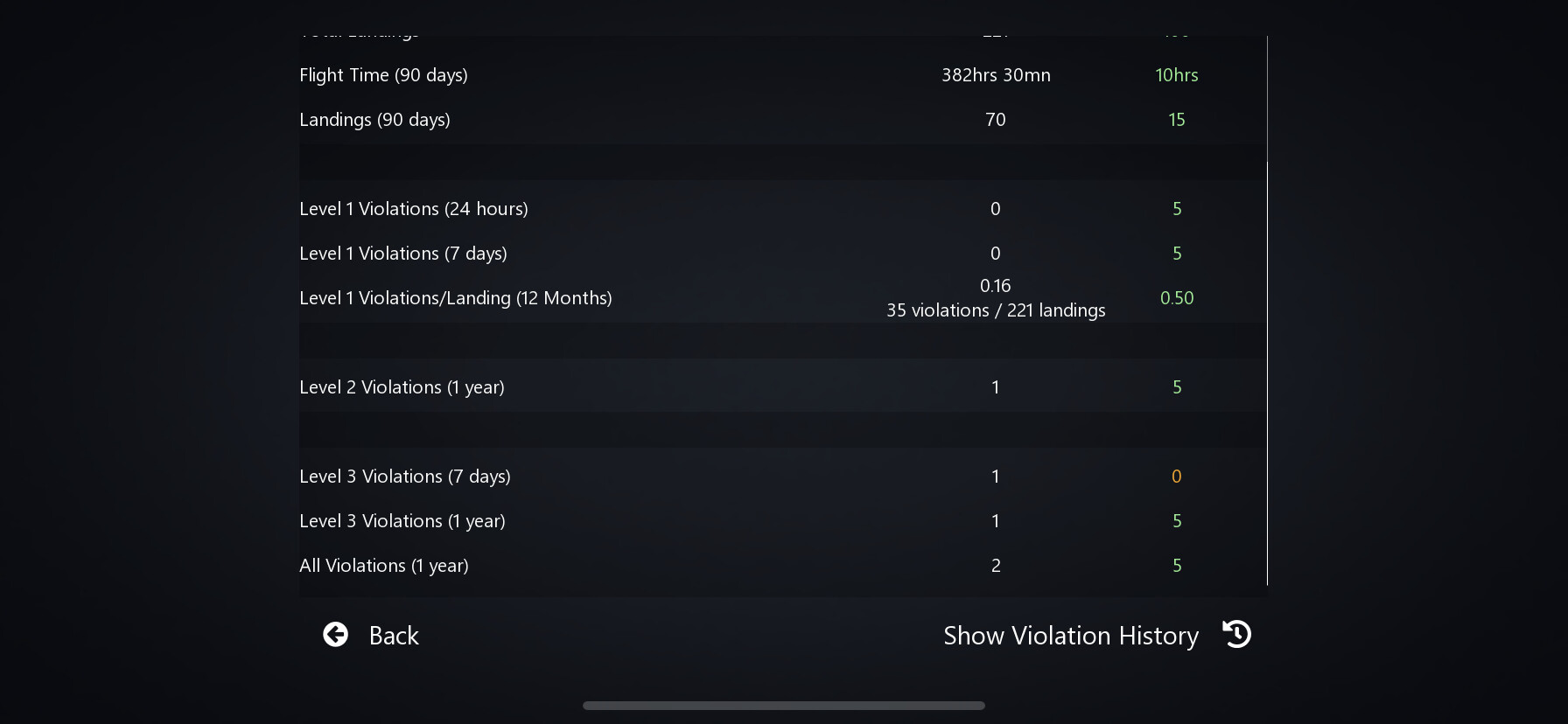This screenshot has width=1568, height=724.
Task: Select Level 3 Violations (1 year) row
Action: coord(402,521)
